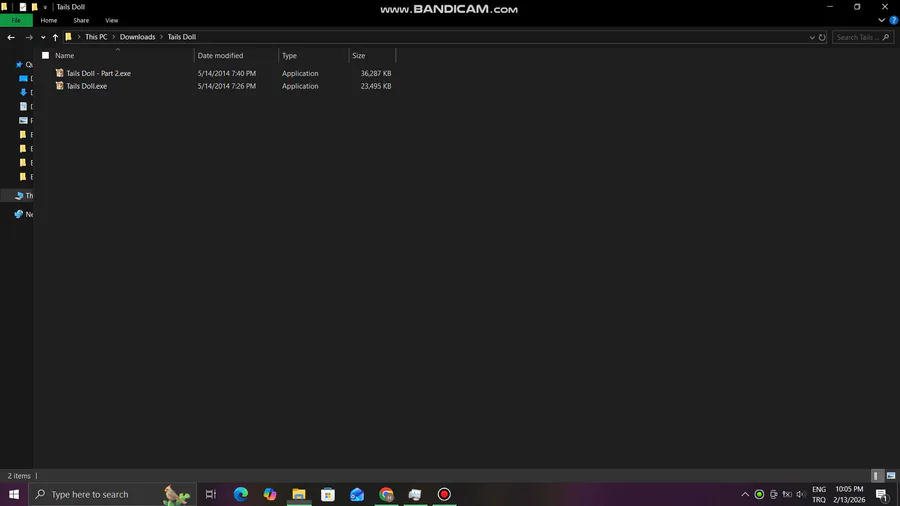Image resolution: width=900 pixels, height=506 pixels.
Task: Open Task View on the taskbar
Action: tap(211, 494)
